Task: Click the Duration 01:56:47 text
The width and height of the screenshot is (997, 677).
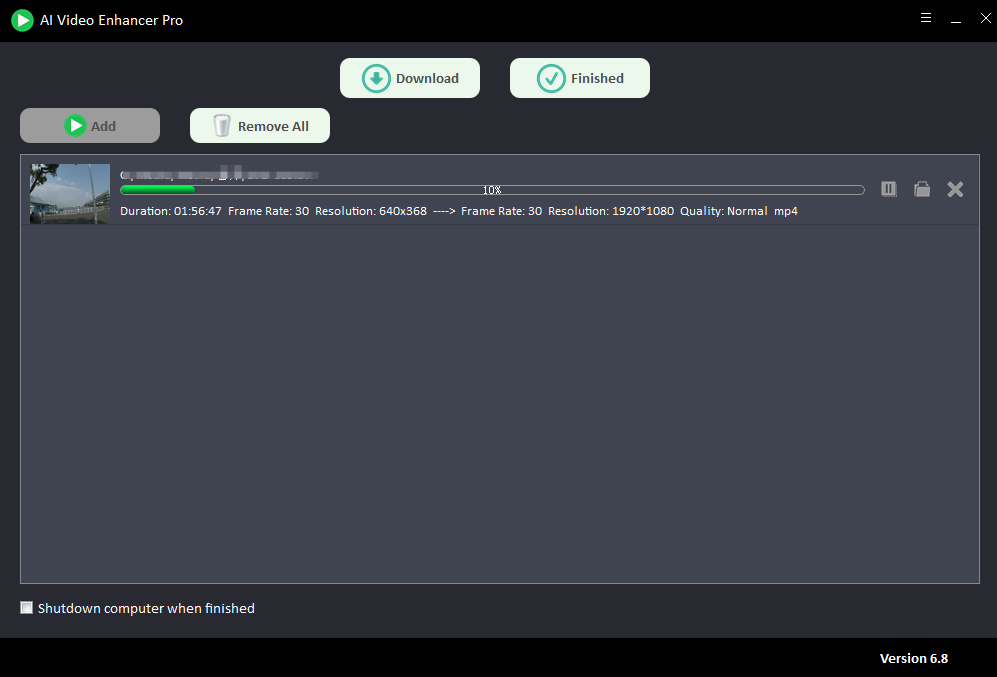Action: click(171, 211)
